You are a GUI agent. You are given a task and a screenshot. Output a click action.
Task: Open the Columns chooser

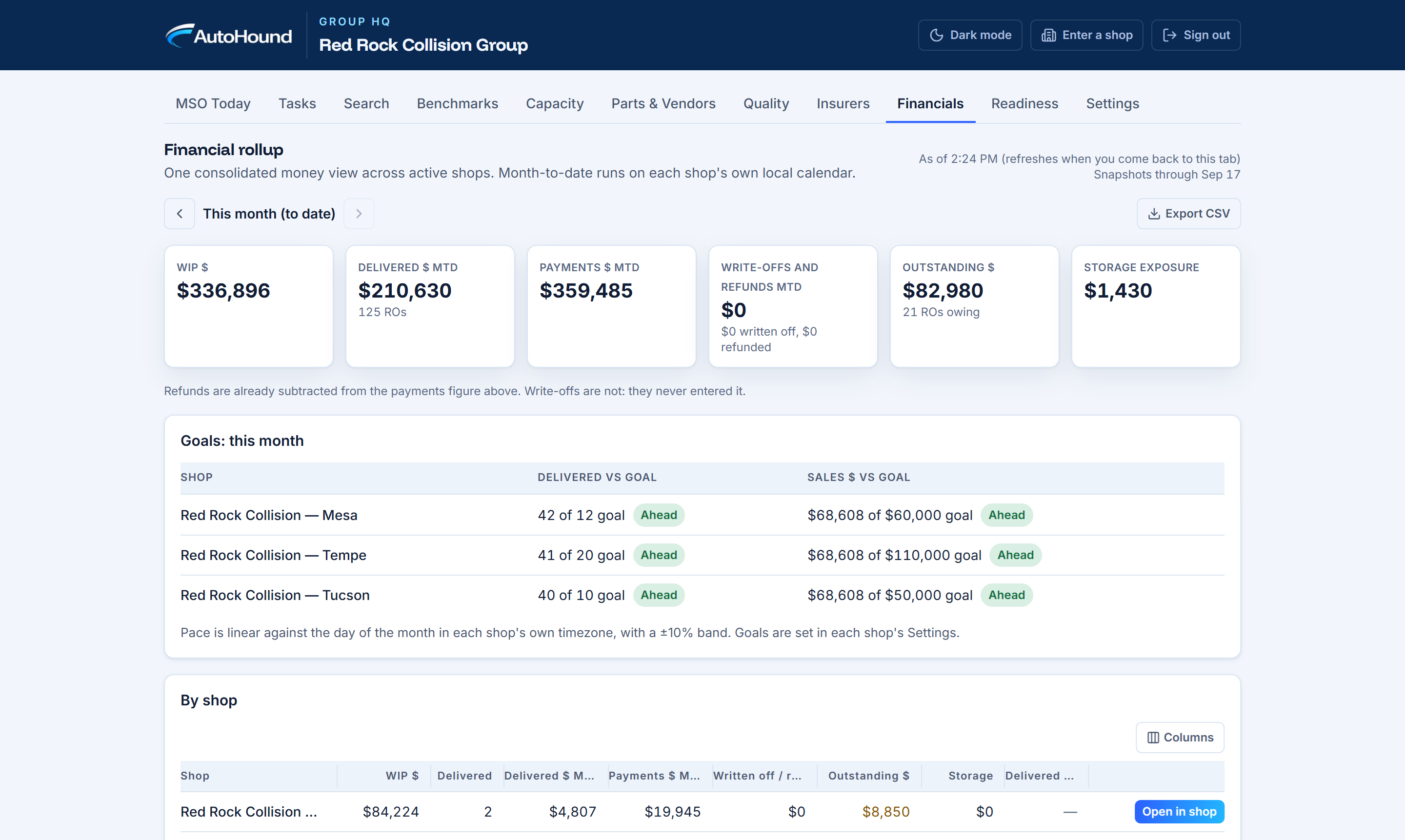pyautogui.click(x=1180, y=737)
